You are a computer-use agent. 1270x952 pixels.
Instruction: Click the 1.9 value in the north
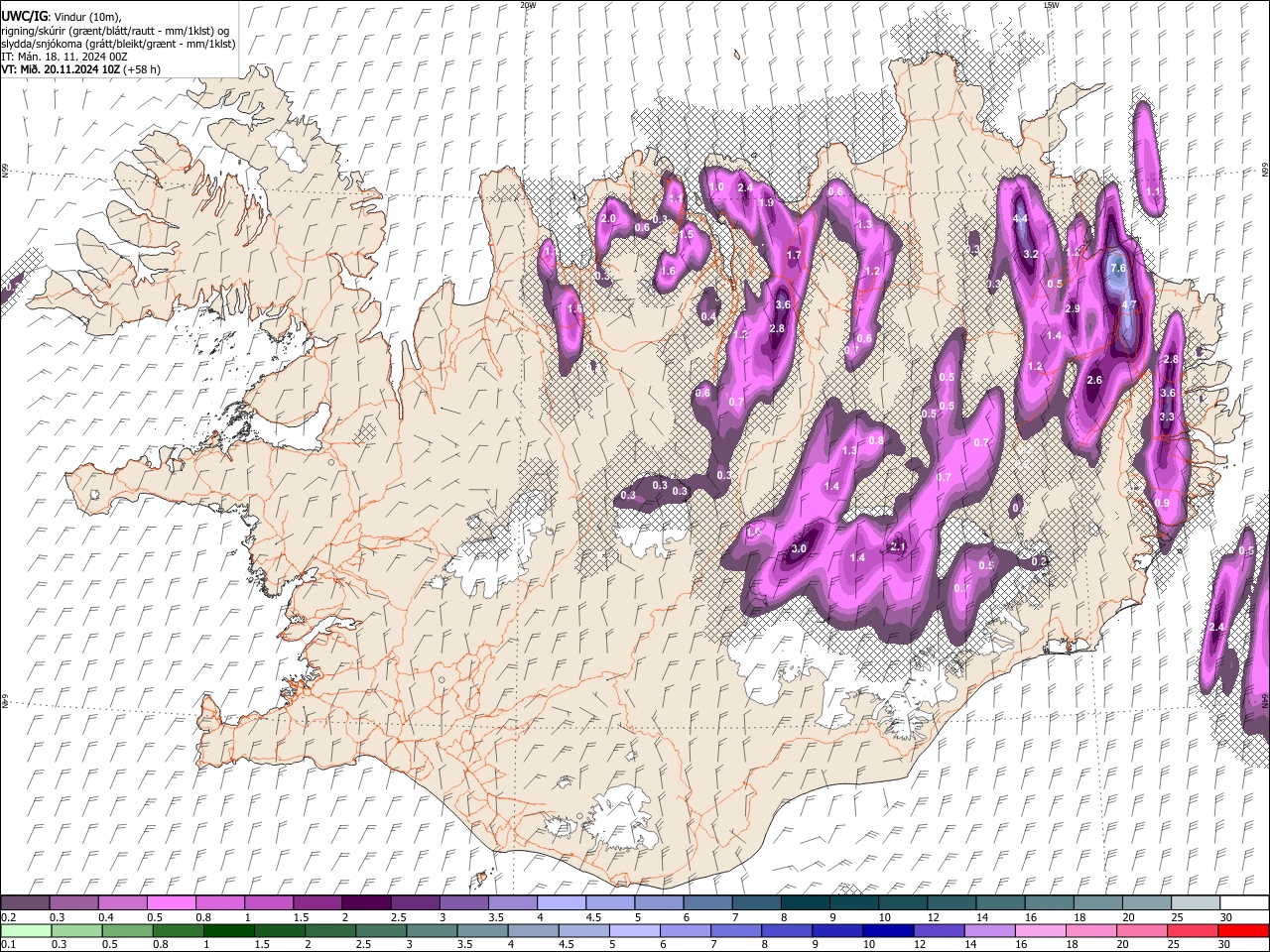(765, 202)
